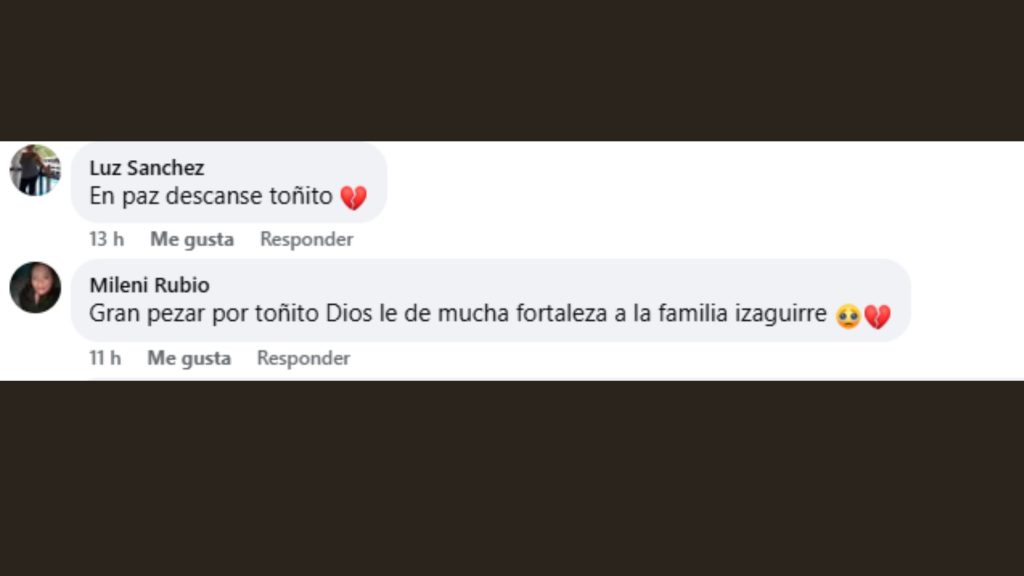1024x576 pixels.
Task: Click 'Responder' under Luz Sanchez's comment
Action: click(306, 239)
